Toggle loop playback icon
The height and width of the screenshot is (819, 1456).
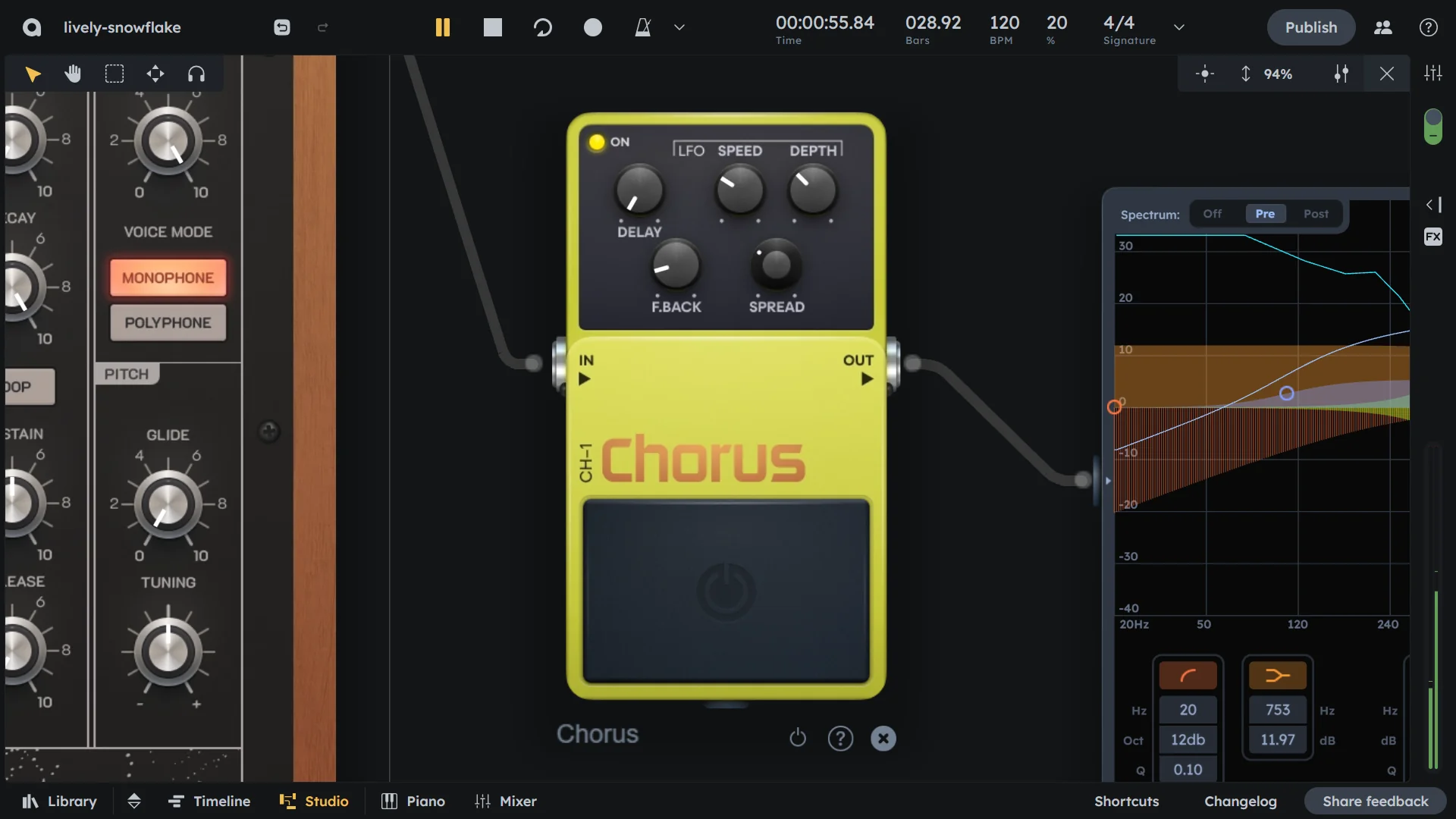pos(543,27)
